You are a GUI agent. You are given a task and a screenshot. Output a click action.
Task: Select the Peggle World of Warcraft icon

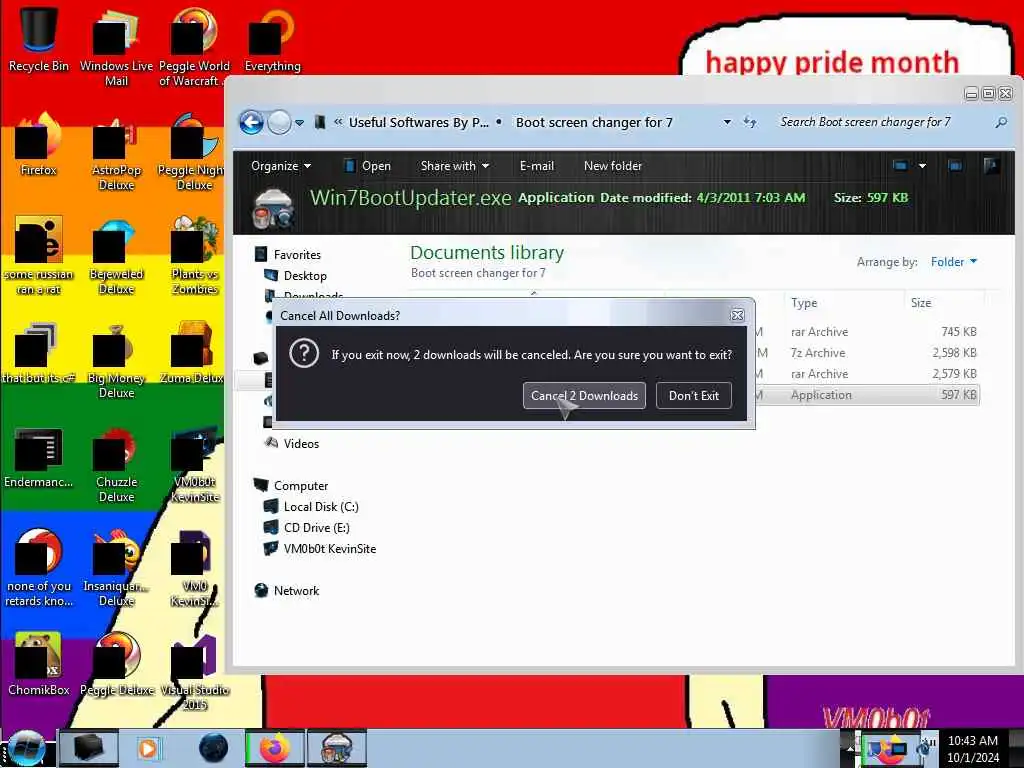[x=194, y=46]
